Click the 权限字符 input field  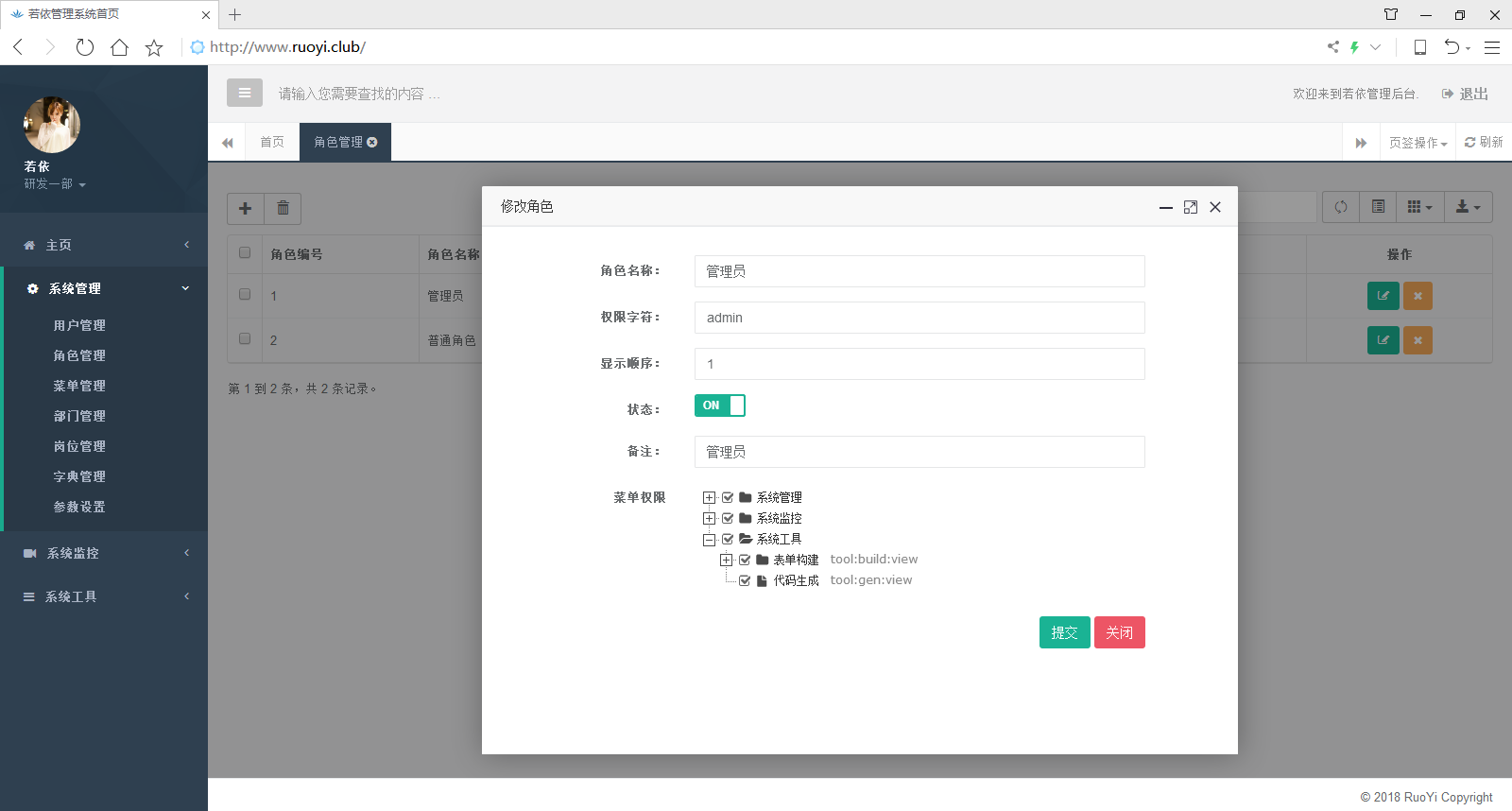tap(919, 318)
